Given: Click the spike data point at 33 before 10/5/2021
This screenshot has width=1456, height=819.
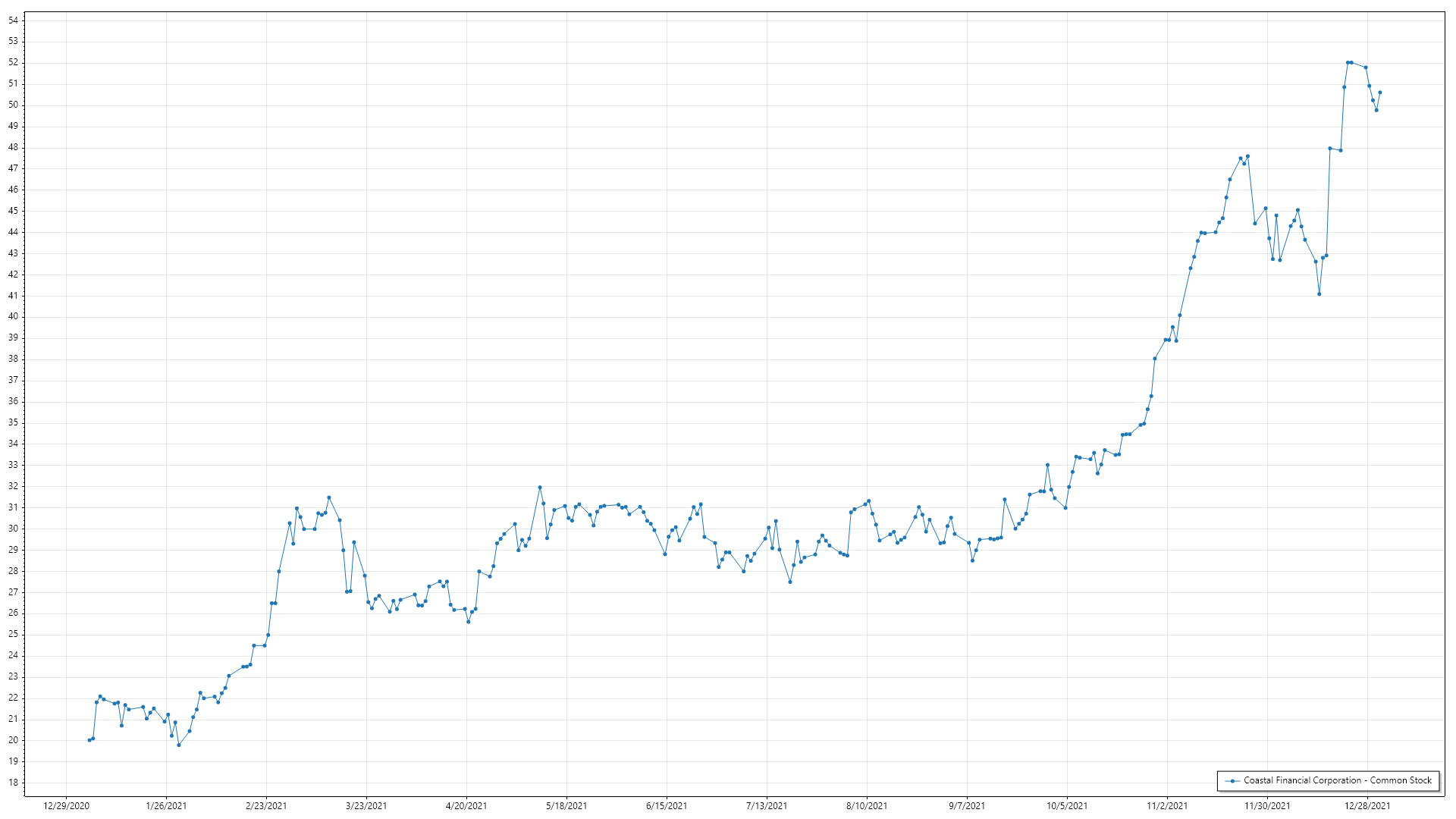Looking at the screenshot, I should [x=1047, y=465].
